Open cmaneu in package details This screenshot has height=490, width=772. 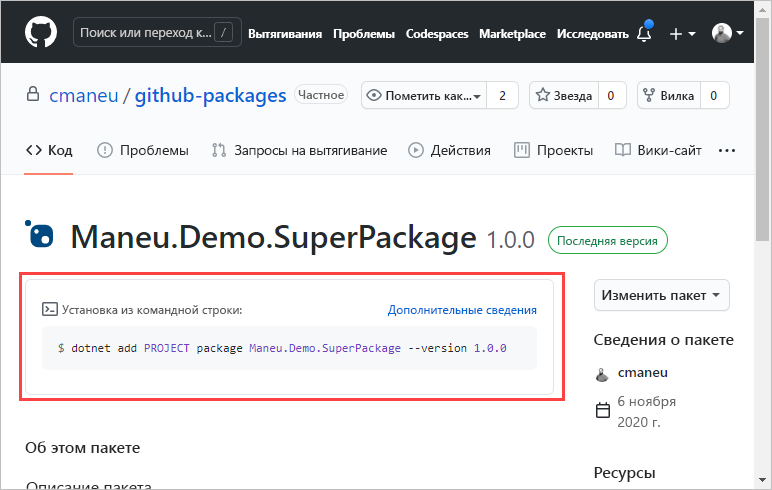click(643, 372)
